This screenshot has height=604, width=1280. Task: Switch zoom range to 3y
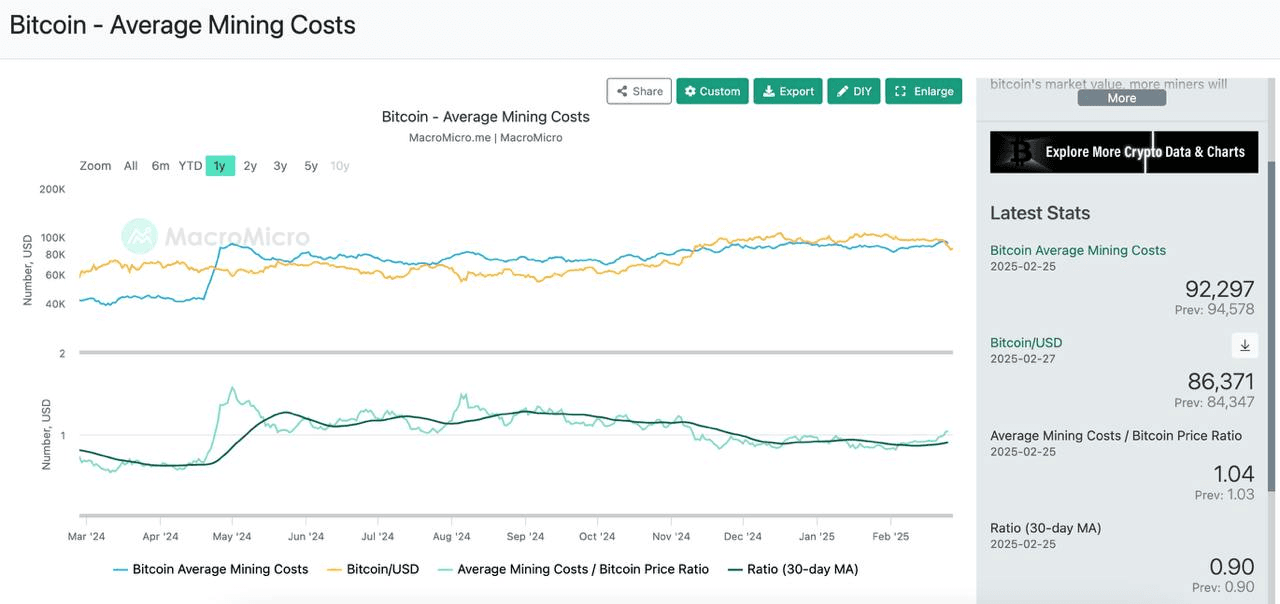280,166
